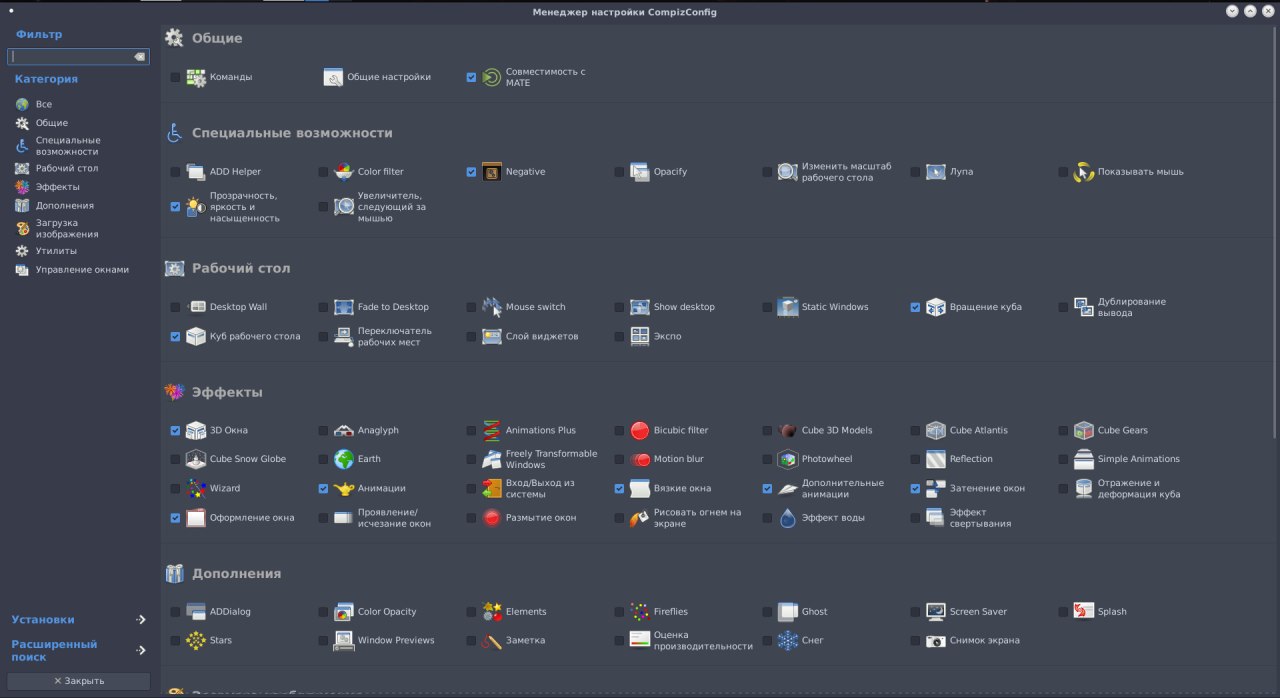The width and height of the screenshot is (1280, 698).
Task: Enable the Stars plugin checkbox
Action: (x=175, y=640)
